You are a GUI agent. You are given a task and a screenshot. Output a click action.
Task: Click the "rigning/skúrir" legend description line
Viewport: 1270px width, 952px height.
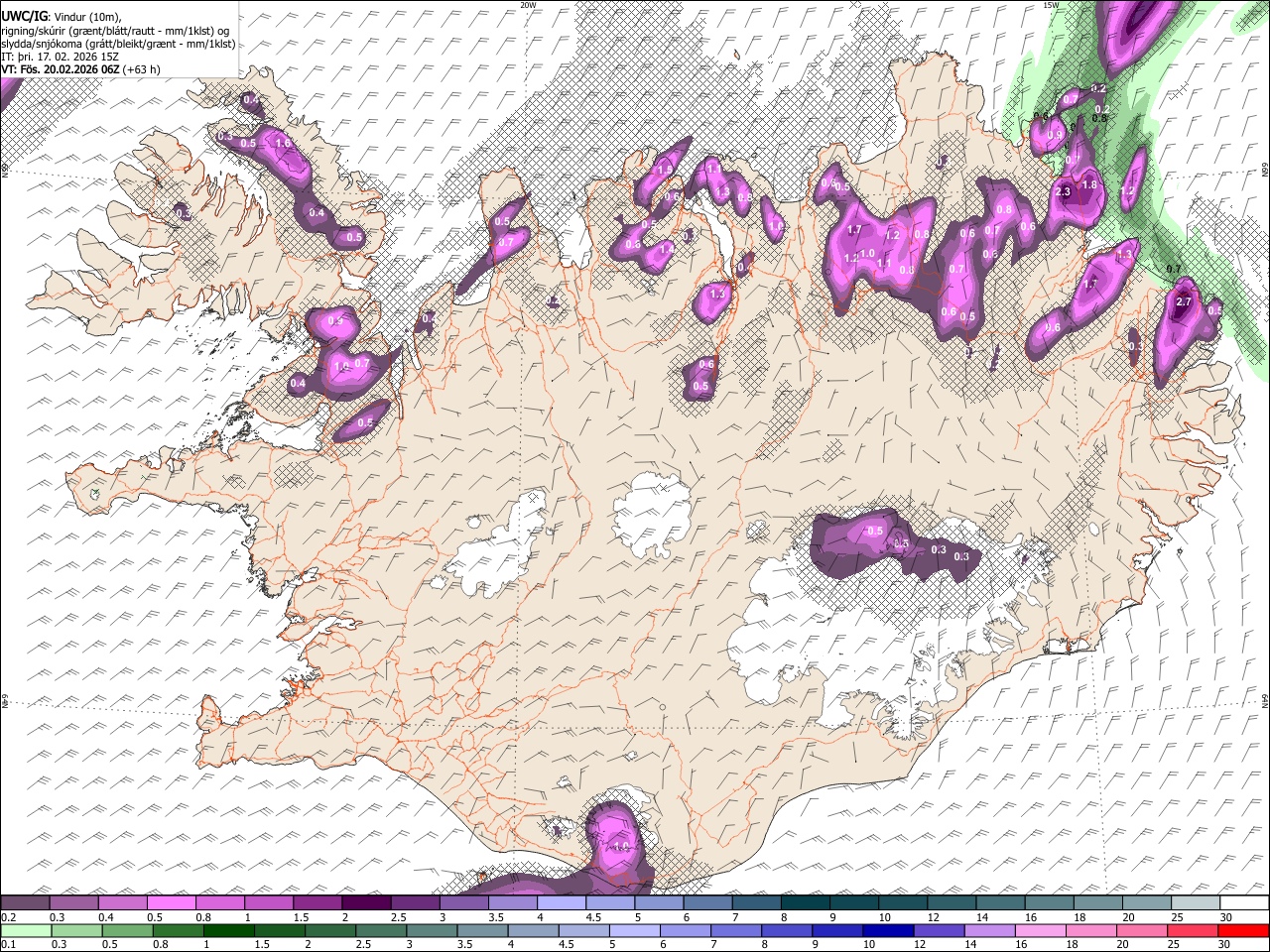(116, 31)
